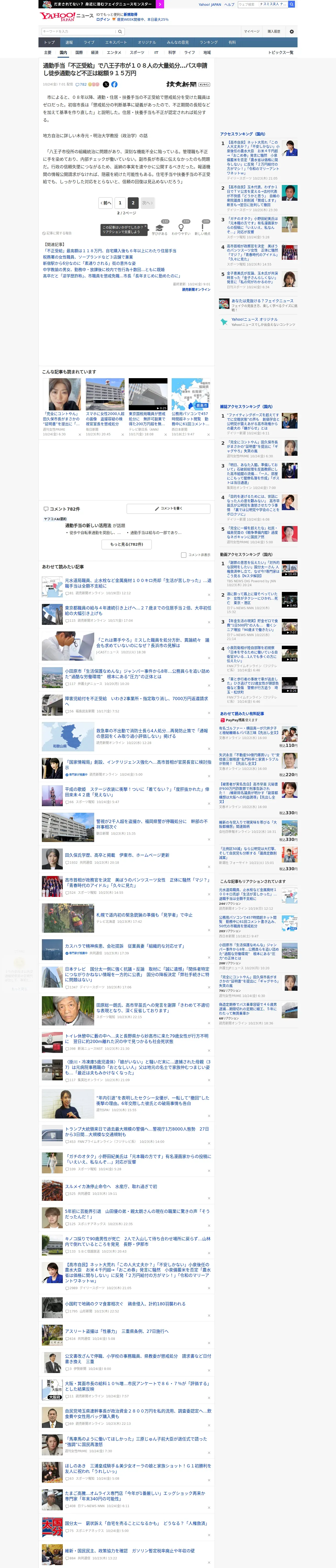Click もっと見る(782件) button

pyautogui.click(x=127, y=544)
